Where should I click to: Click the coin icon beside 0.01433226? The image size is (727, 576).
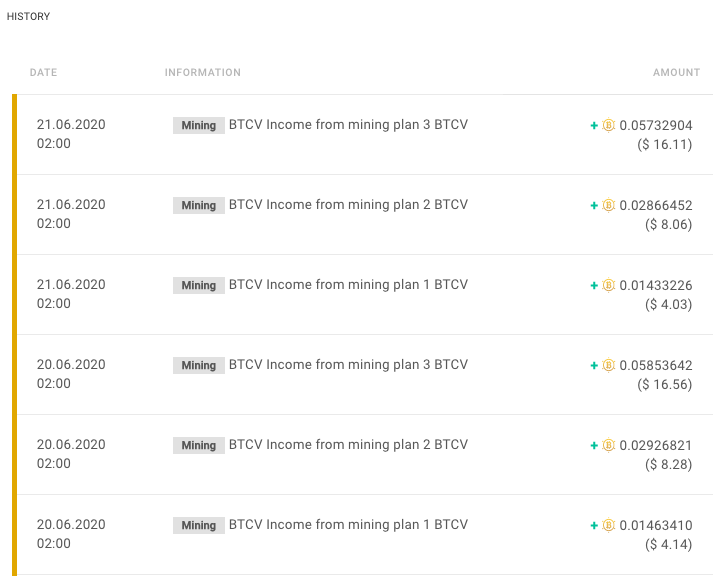608,285
